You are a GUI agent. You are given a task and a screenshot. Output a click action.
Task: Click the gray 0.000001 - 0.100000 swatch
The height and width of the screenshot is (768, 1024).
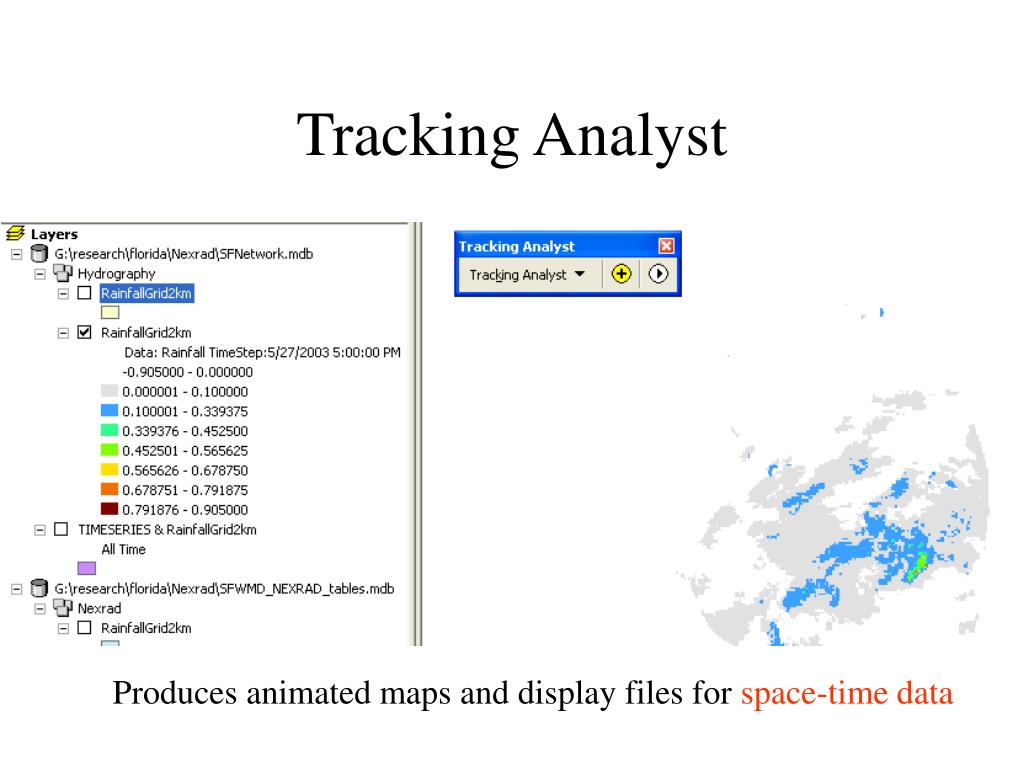(109, 391)
